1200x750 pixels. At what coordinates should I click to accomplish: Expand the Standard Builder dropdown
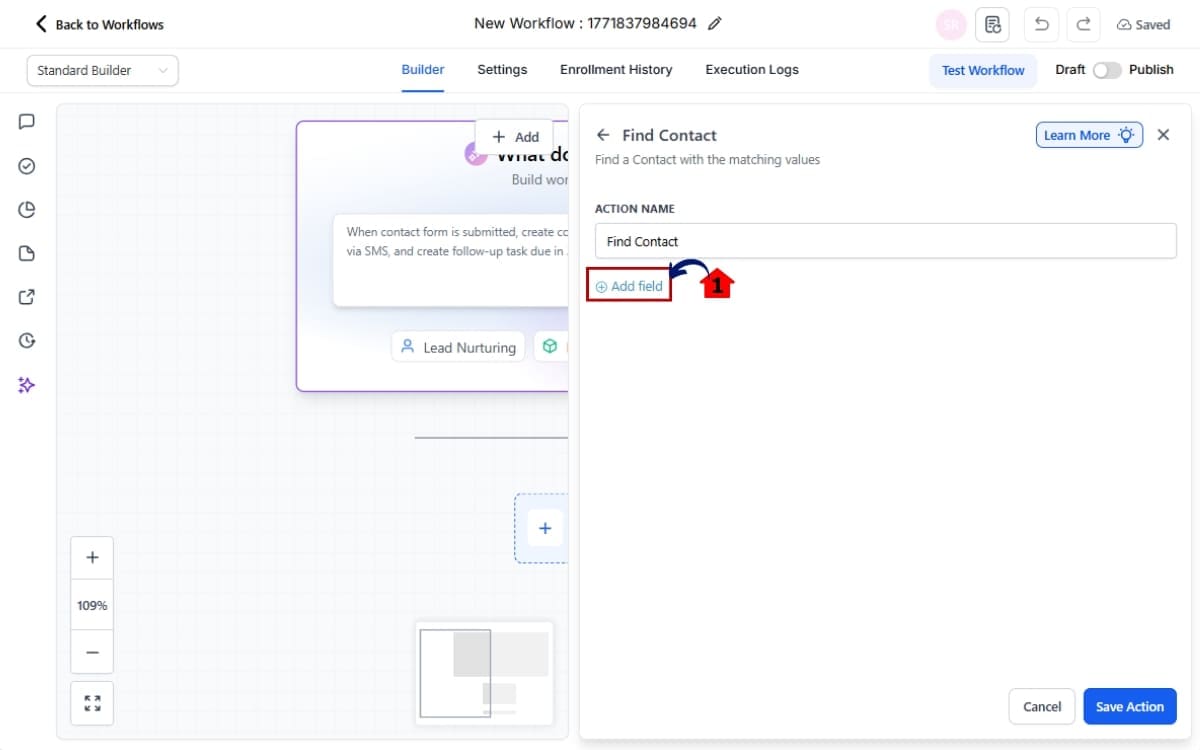pos(102,70)
